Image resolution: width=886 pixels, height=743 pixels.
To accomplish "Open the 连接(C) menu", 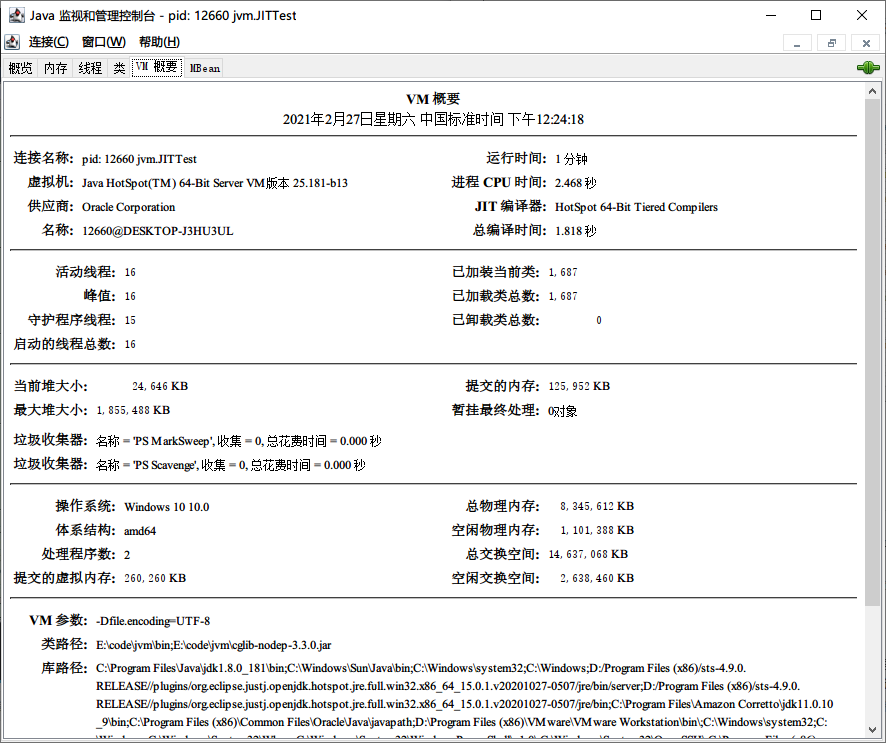I will 49,42.
